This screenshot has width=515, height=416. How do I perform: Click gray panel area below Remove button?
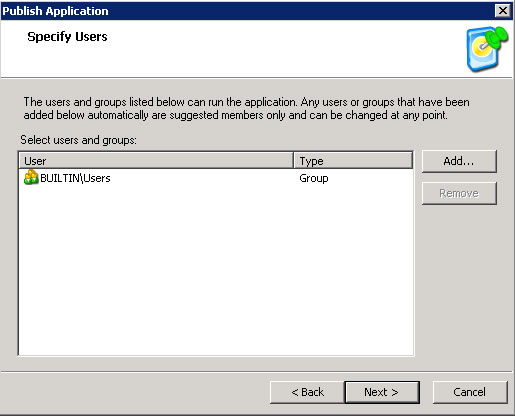459,283
